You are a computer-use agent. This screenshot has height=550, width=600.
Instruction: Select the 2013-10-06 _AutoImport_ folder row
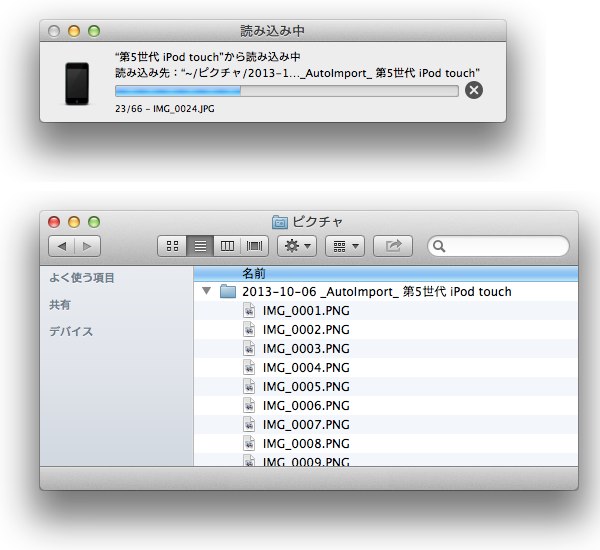click(x=386, y=292)
